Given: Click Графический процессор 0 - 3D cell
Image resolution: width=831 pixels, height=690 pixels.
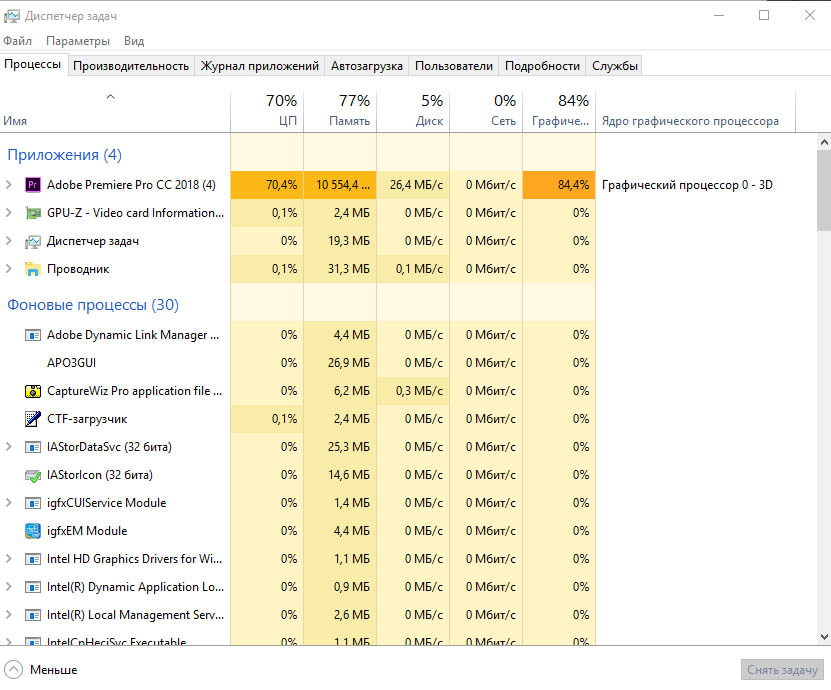Looking at the screenshot, I should tap(687, 185).
